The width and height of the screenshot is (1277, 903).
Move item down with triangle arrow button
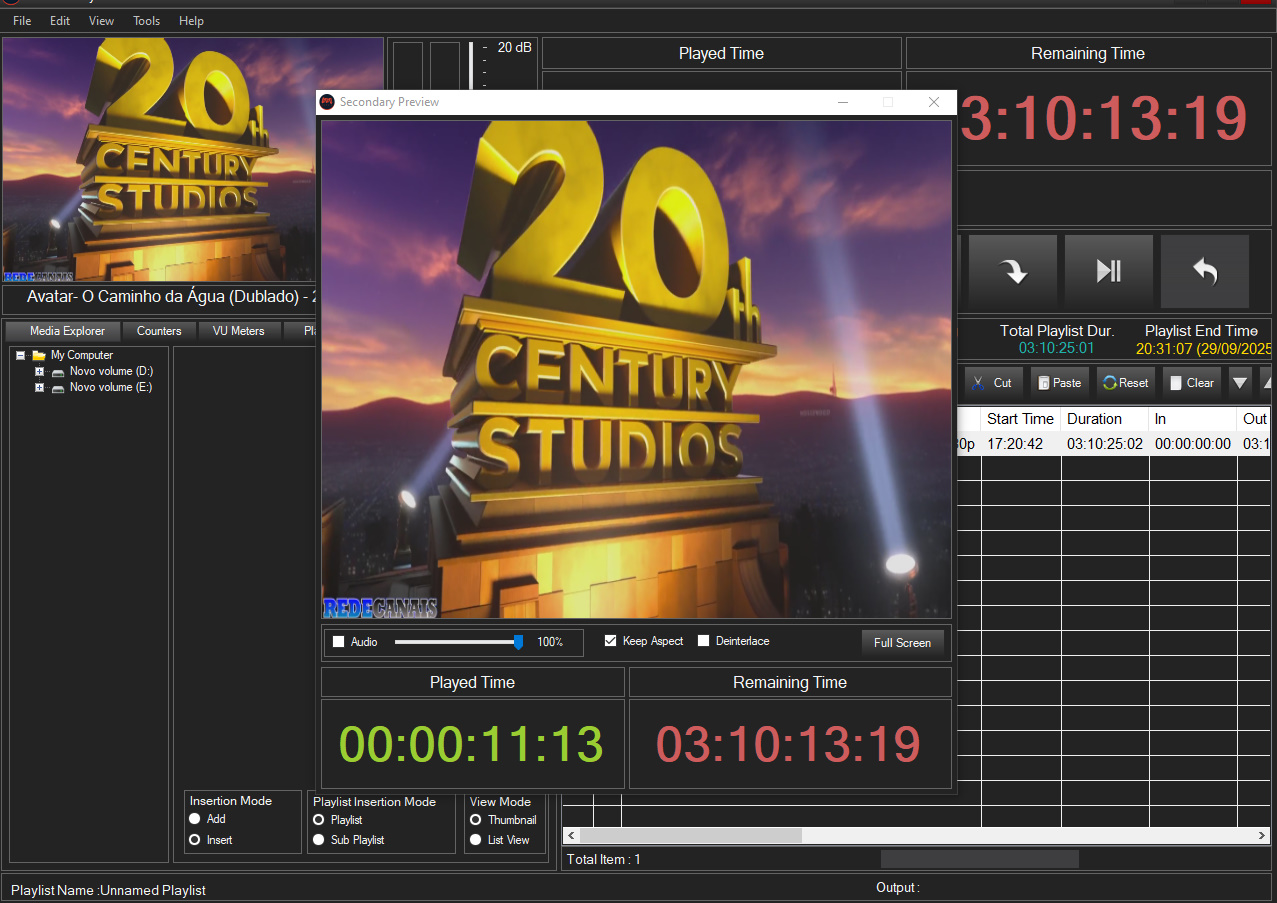(1240, 383)
